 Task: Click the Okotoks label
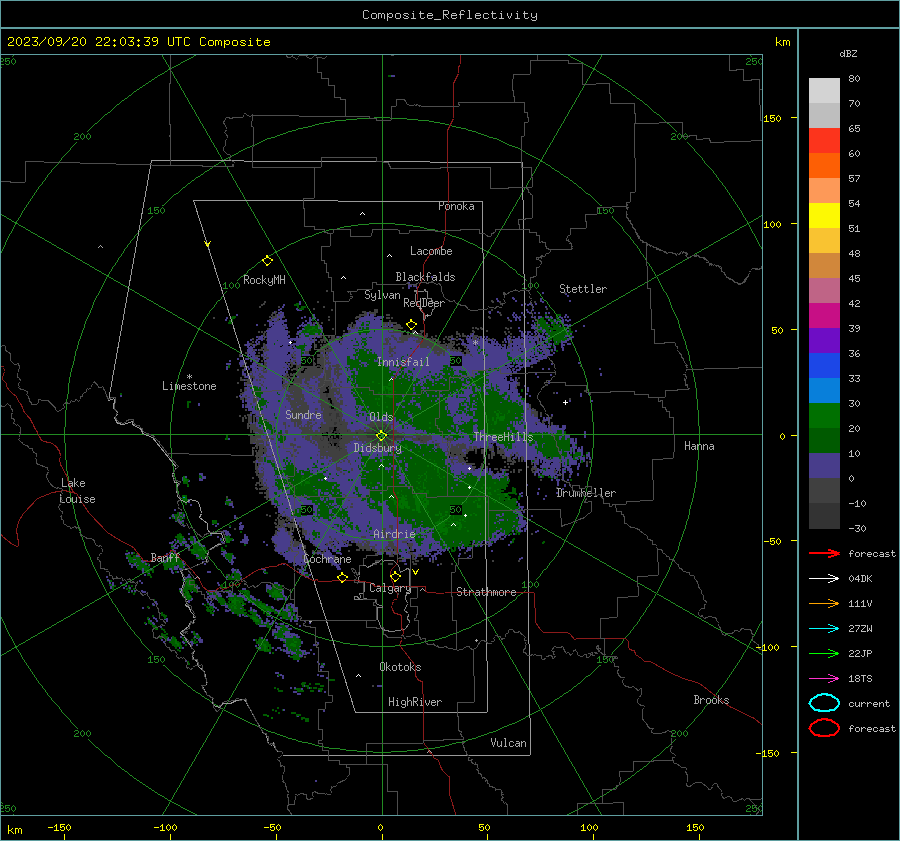pyautogui.click(x=400, y=667)
